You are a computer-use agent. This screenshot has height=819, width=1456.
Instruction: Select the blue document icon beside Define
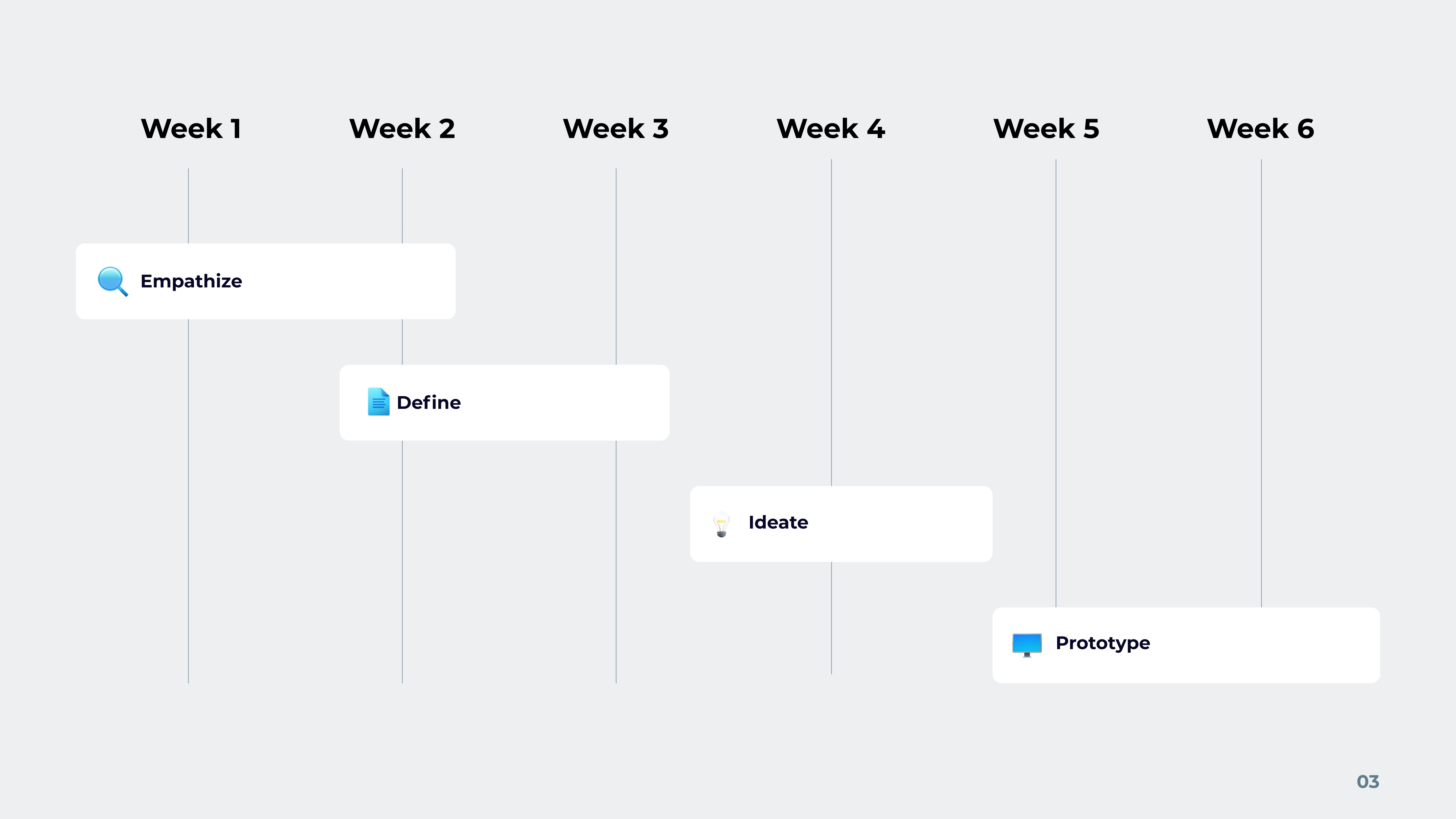point(378,402)
